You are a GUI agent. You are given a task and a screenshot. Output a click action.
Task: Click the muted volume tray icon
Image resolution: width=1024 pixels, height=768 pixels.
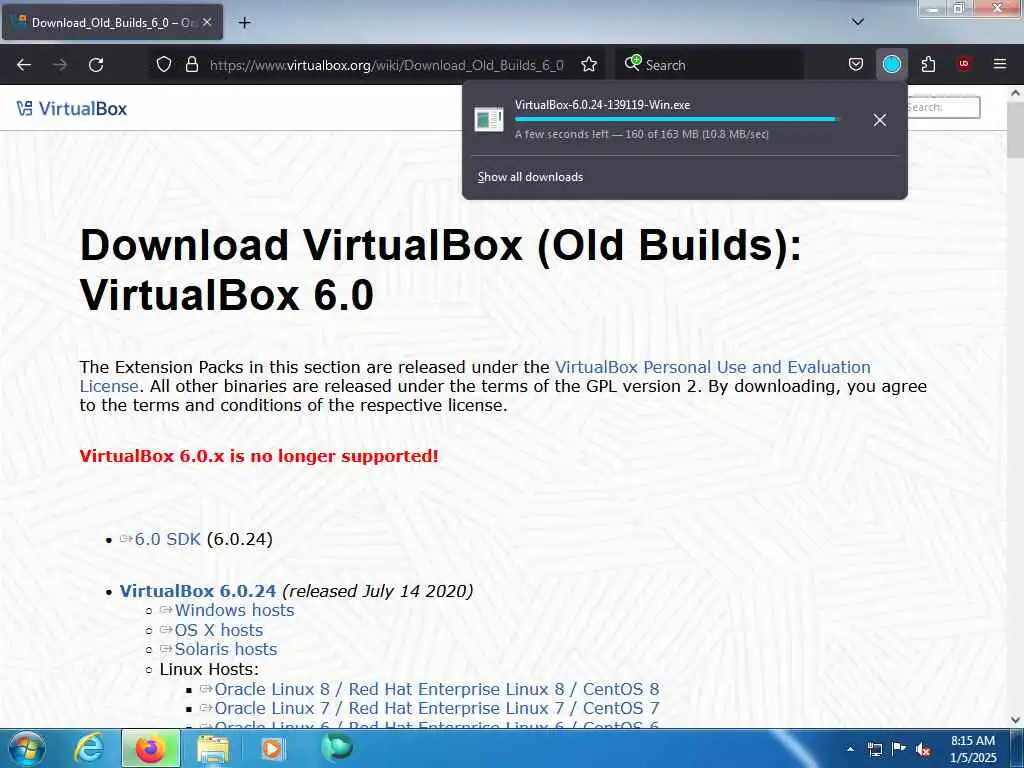coord(923,750)
